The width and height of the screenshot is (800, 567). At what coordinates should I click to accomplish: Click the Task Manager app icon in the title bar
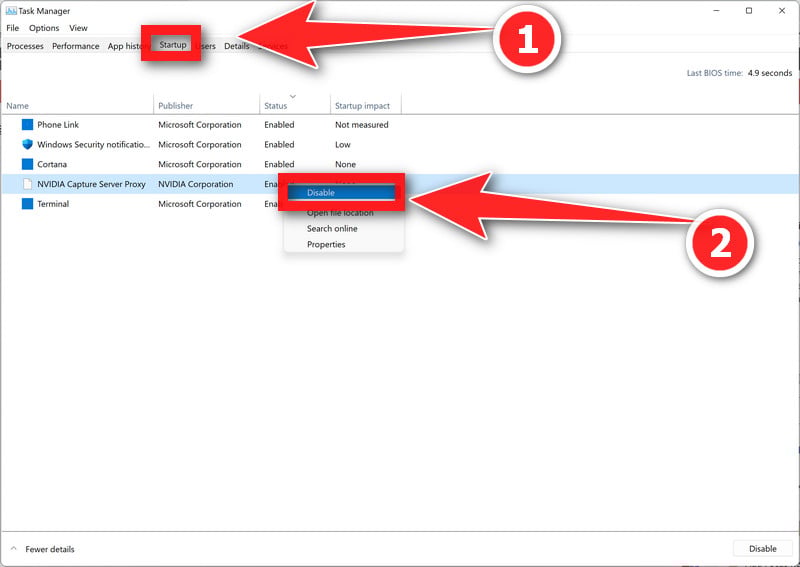(x=11, y=11)
